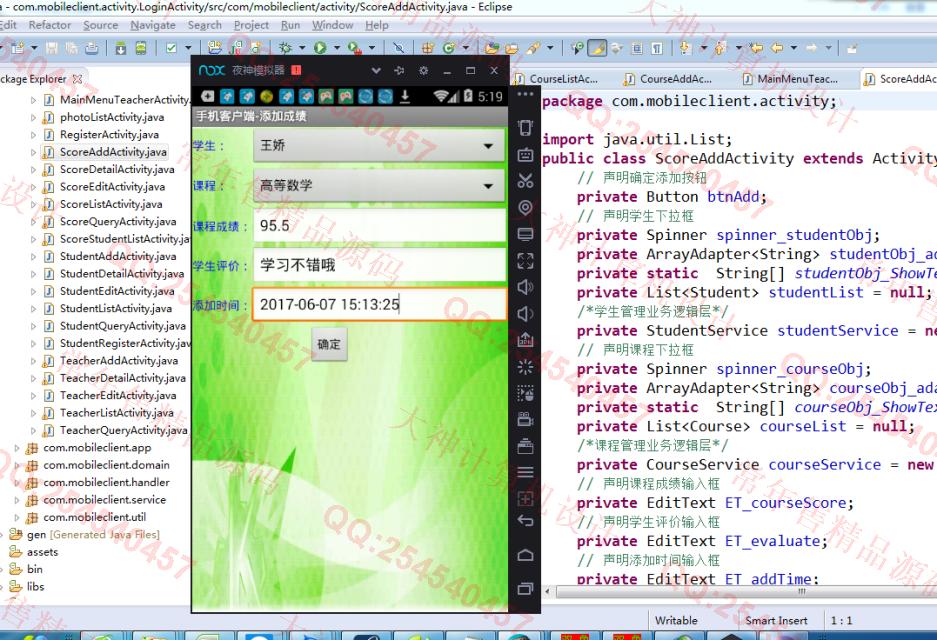Open the Navigate menu

153,25
